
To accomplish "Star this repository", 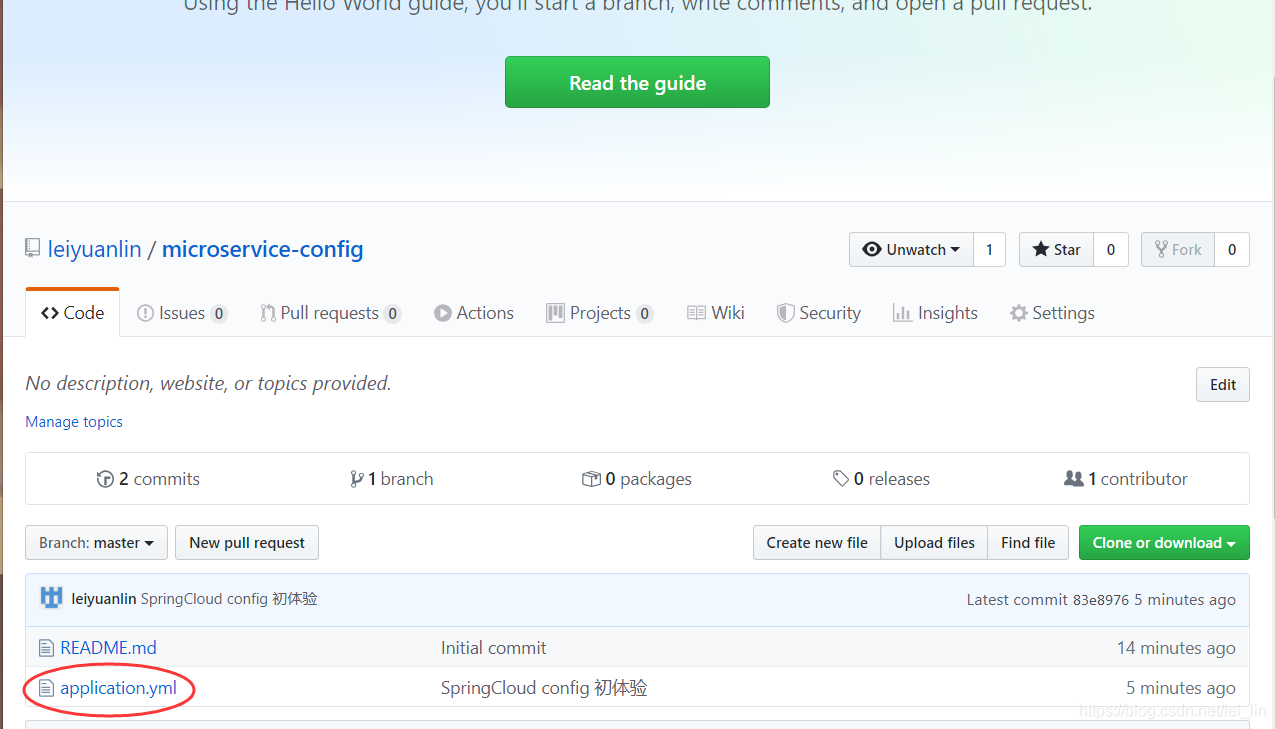I will pyautogui.click(x=1056, y=250).
